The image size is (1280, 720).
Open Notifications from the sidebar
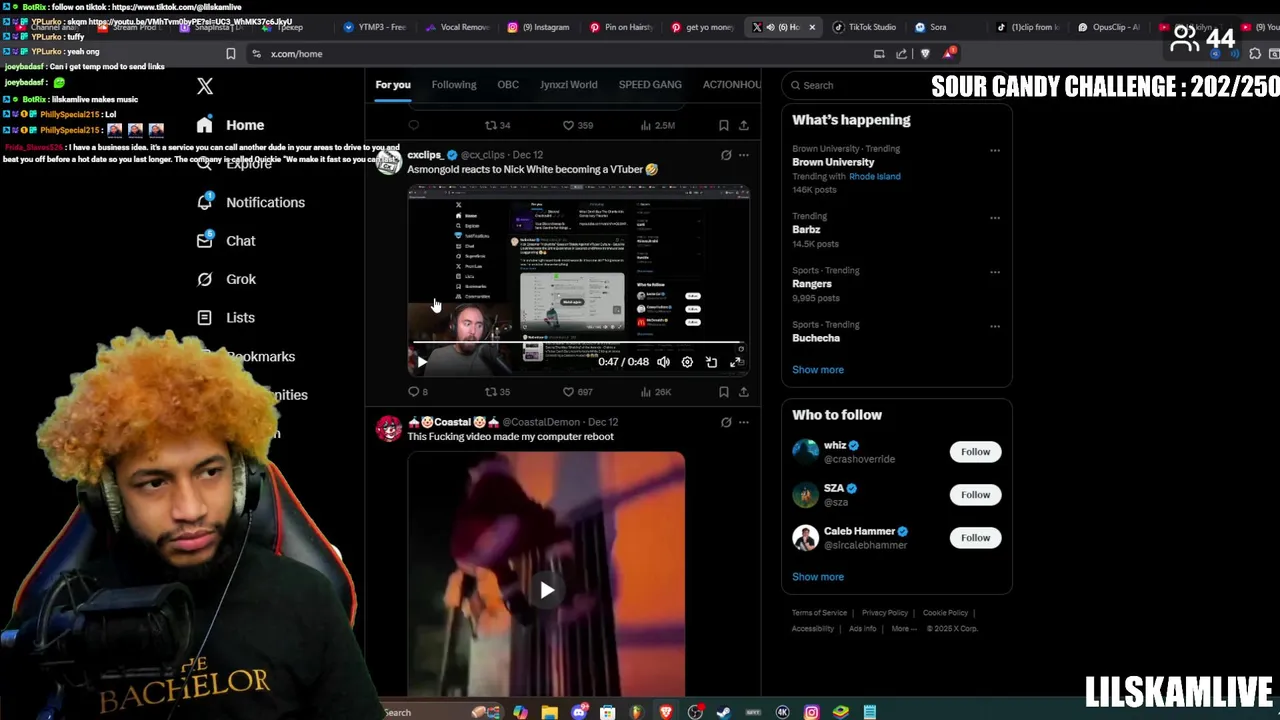point(251,202)
